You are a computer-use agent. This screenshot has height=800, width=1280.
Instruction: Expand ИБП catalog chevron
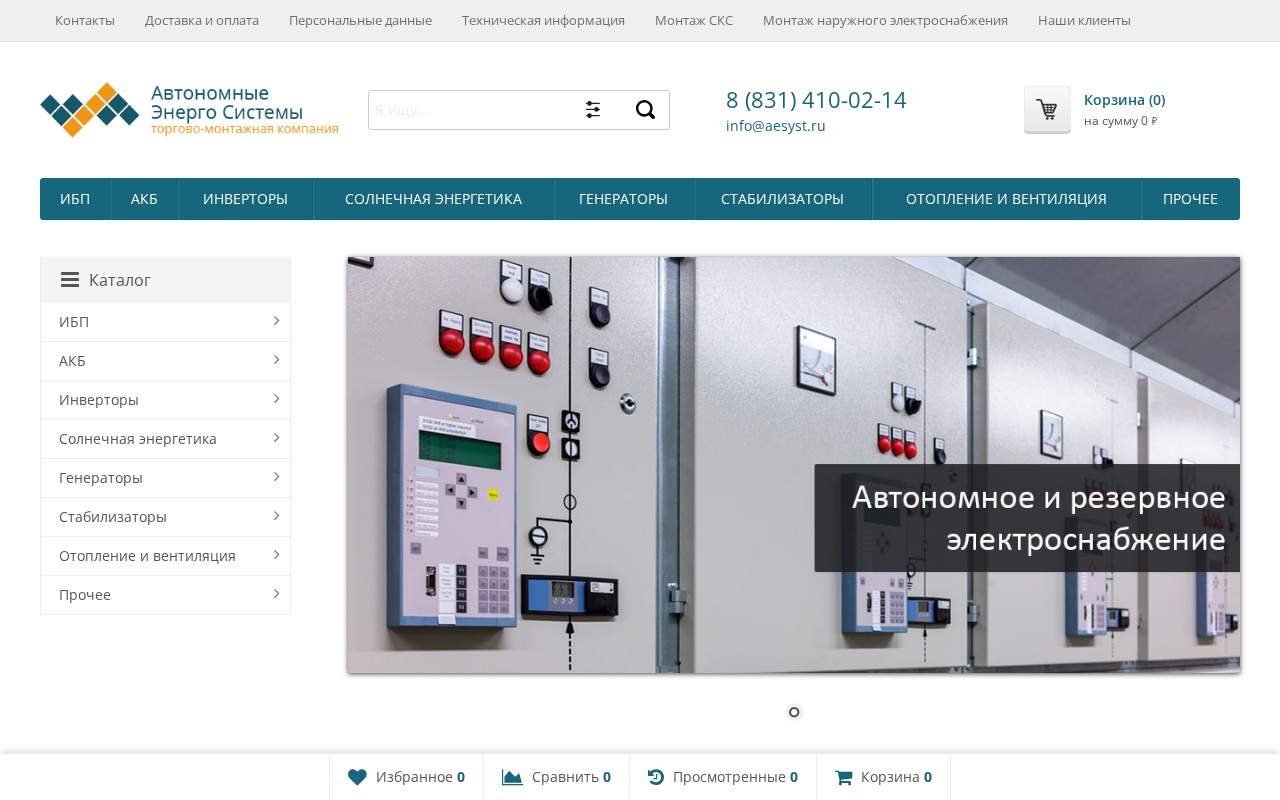click(276, 321)
